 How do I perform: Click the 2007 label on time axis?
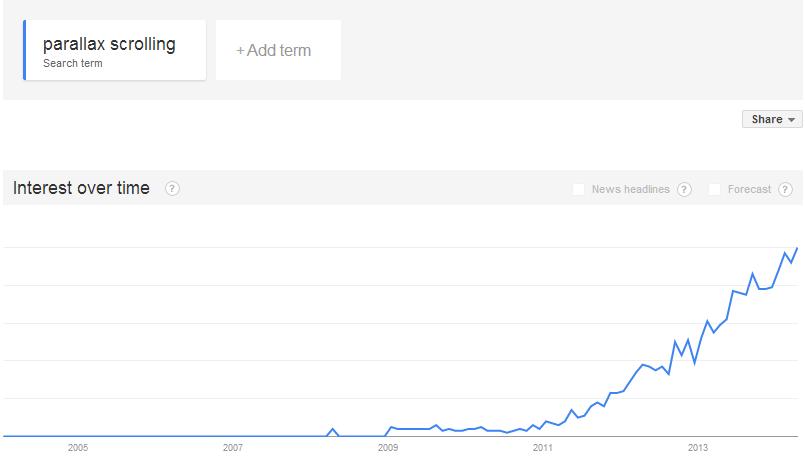click(233, 448)
